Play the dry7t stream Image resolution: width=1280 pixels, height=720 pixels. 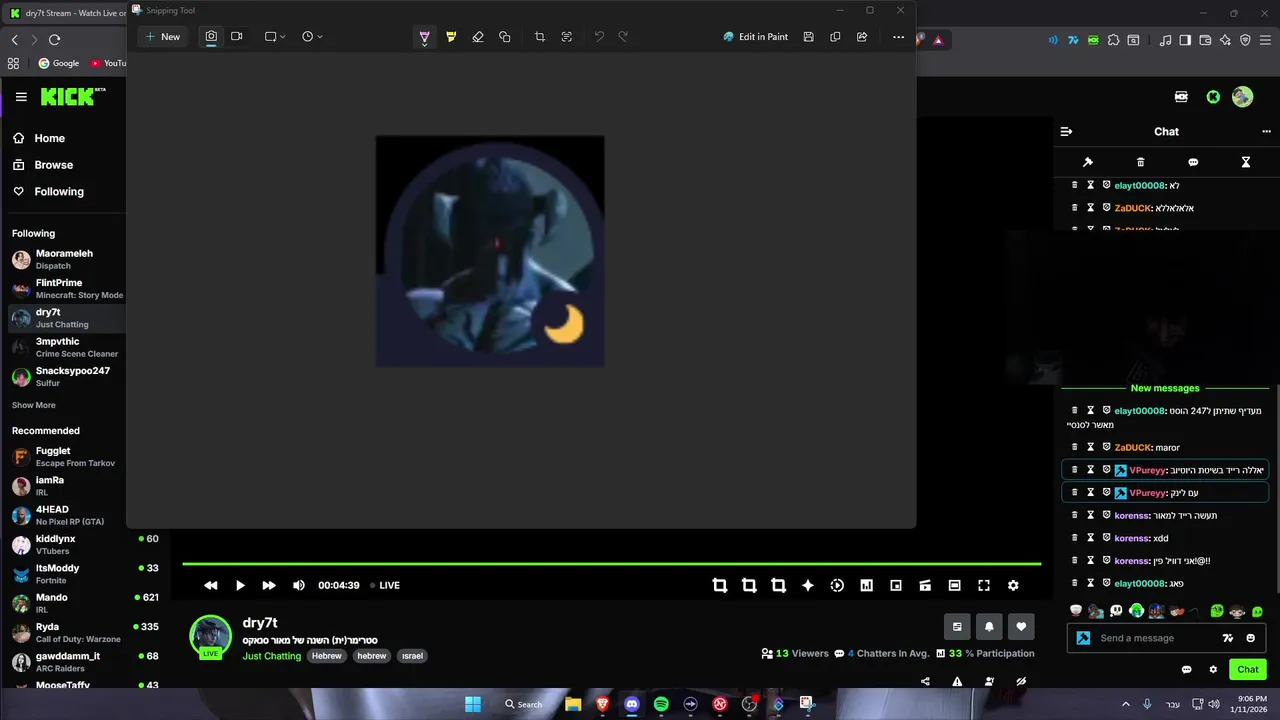[240, 585]
